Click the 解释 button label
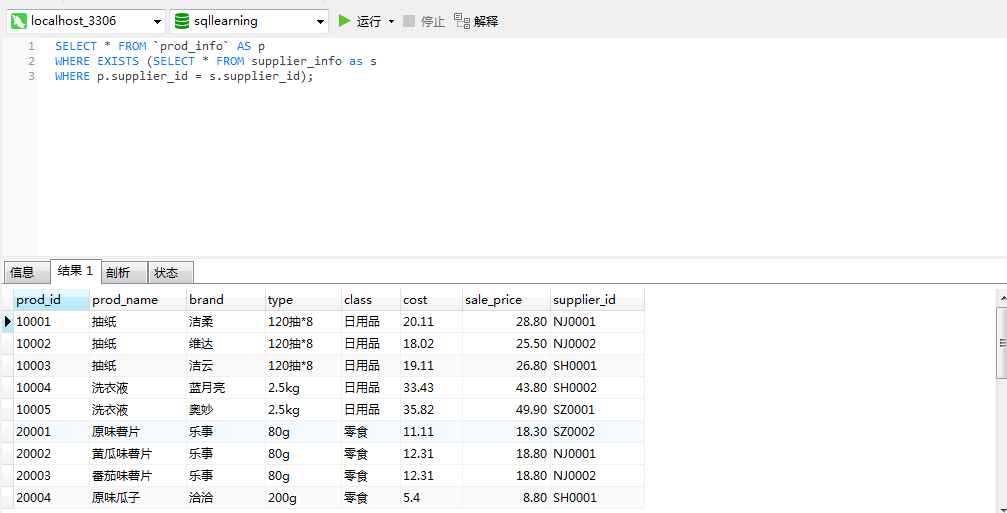1007x513 pixels. [486, 21]
